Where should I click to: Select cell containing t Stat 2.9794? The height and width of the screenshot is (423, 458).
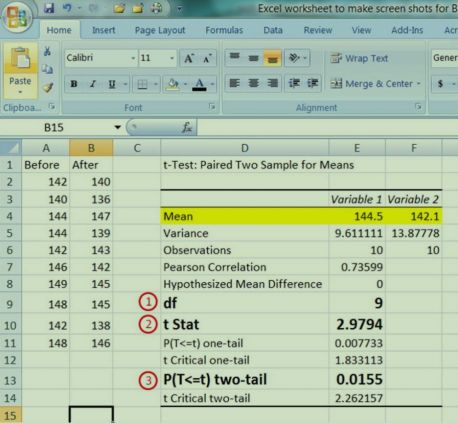357,324
